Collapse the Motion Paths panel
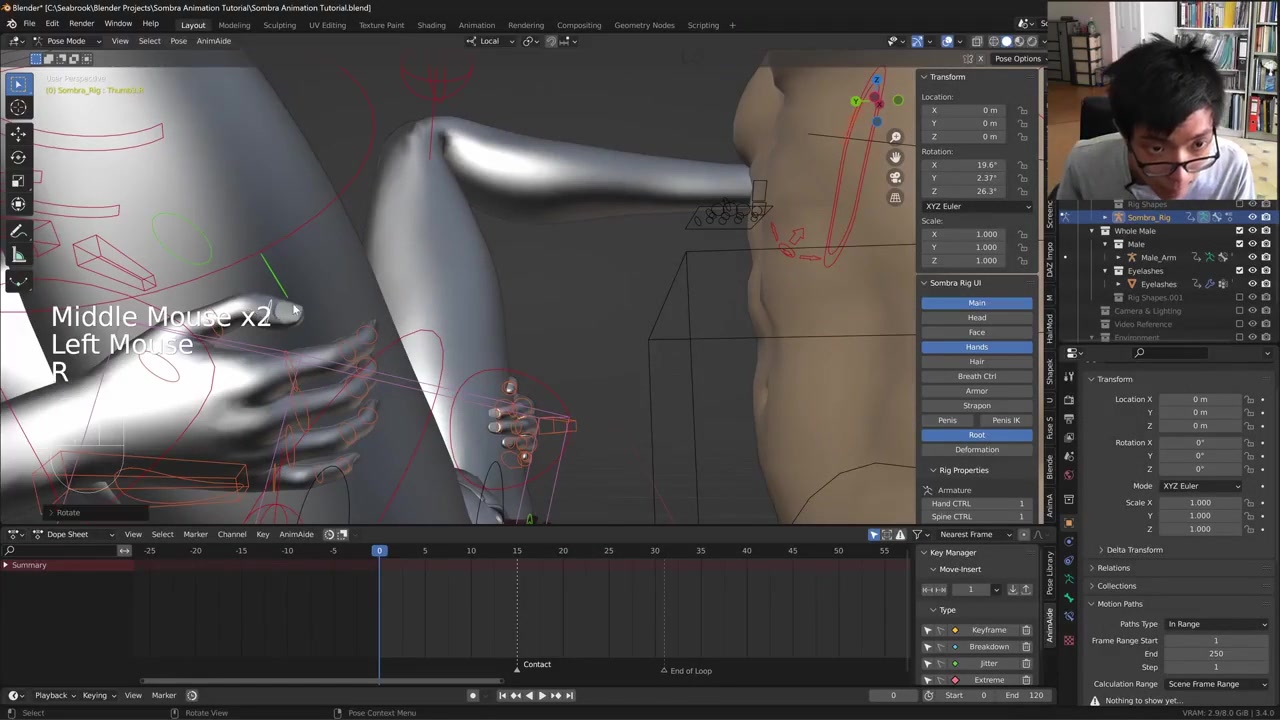Image resolution: width=1280 pixels, height=720 pixels. pos(1119,604)
